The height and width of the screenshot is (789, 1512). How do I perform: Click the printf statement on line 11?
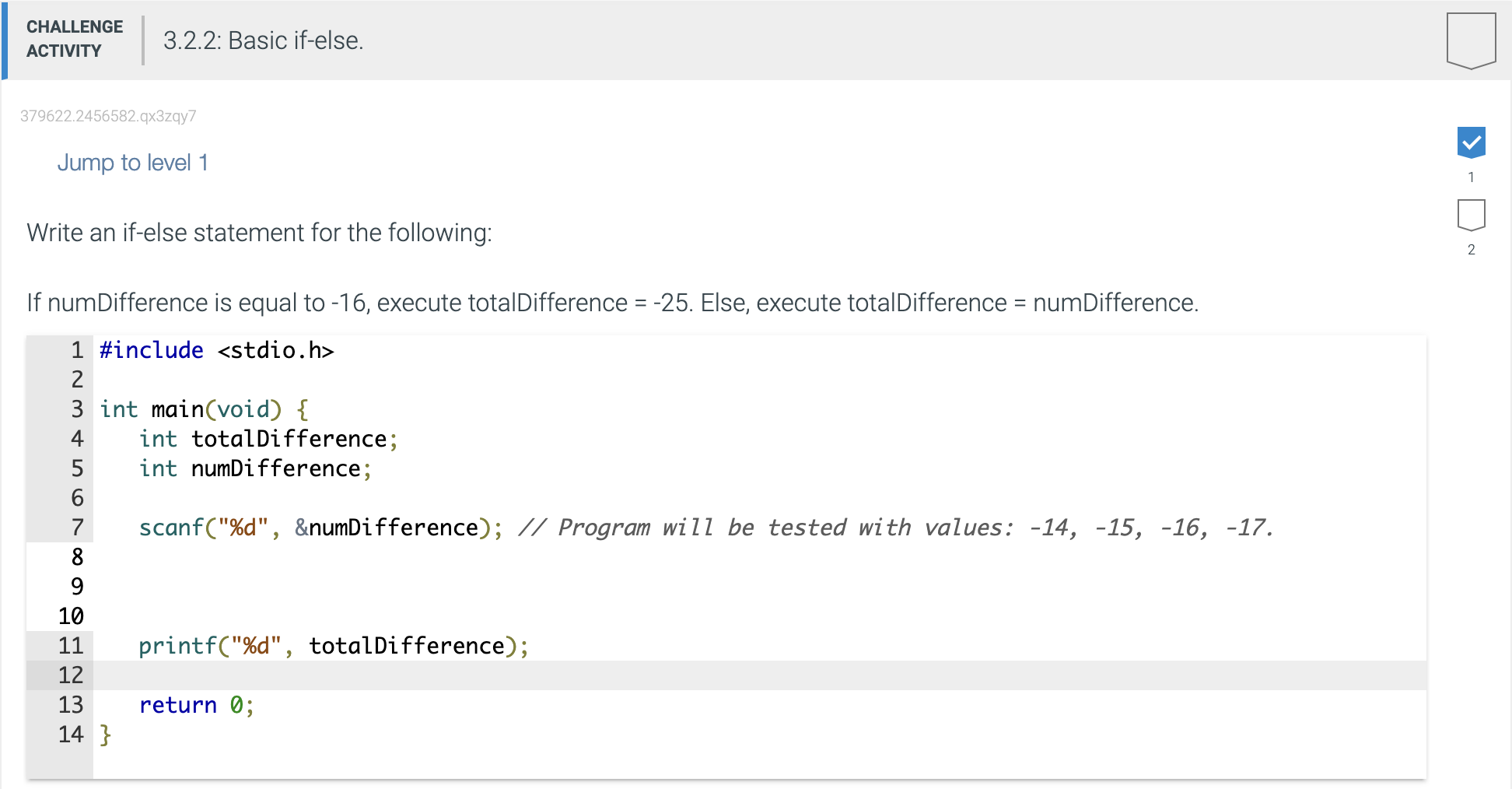(x=334, y=646)
